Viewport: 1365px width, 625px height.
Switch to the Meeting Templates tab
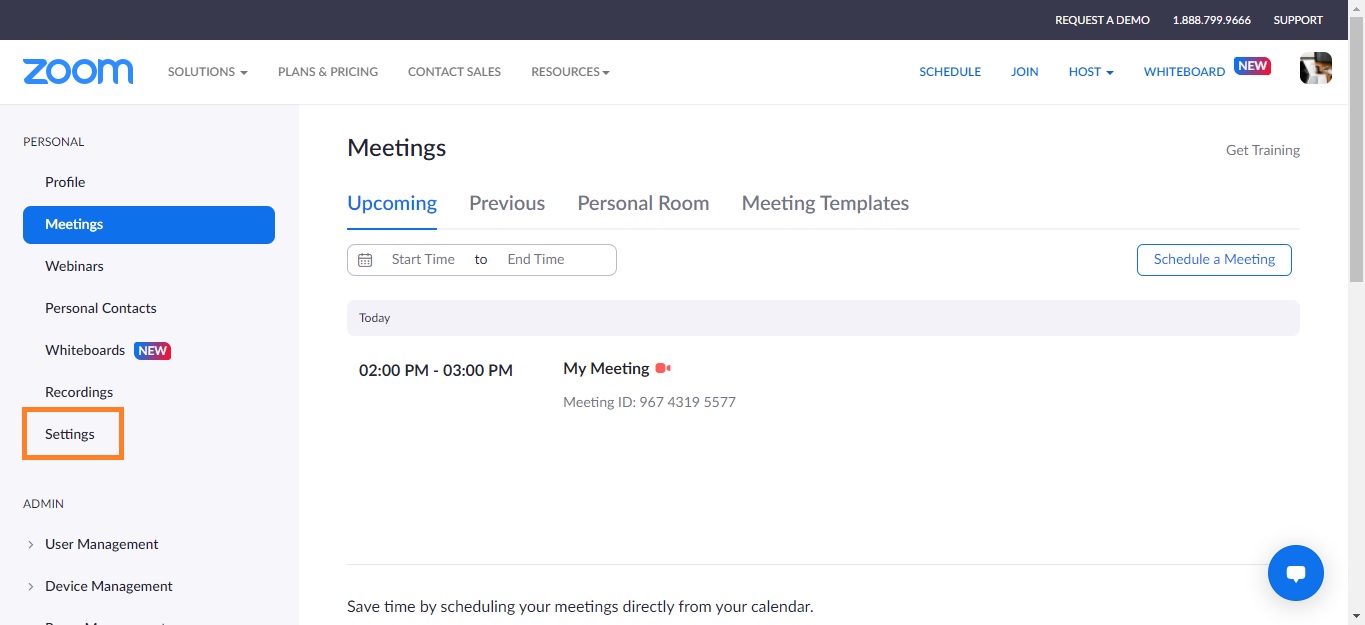[x=824, y=203]
